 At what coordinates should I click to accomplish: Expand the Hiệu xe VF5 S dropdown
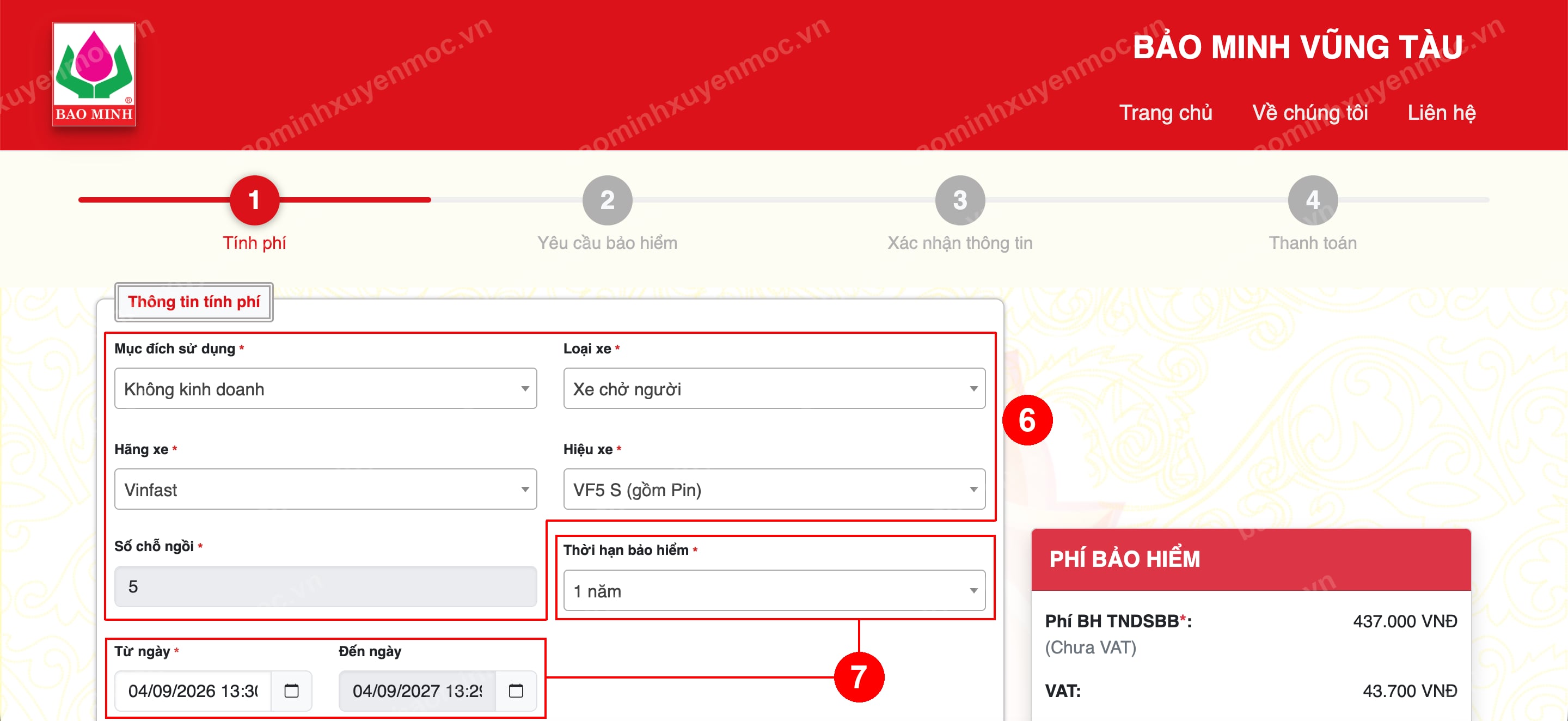coord(774,489)
